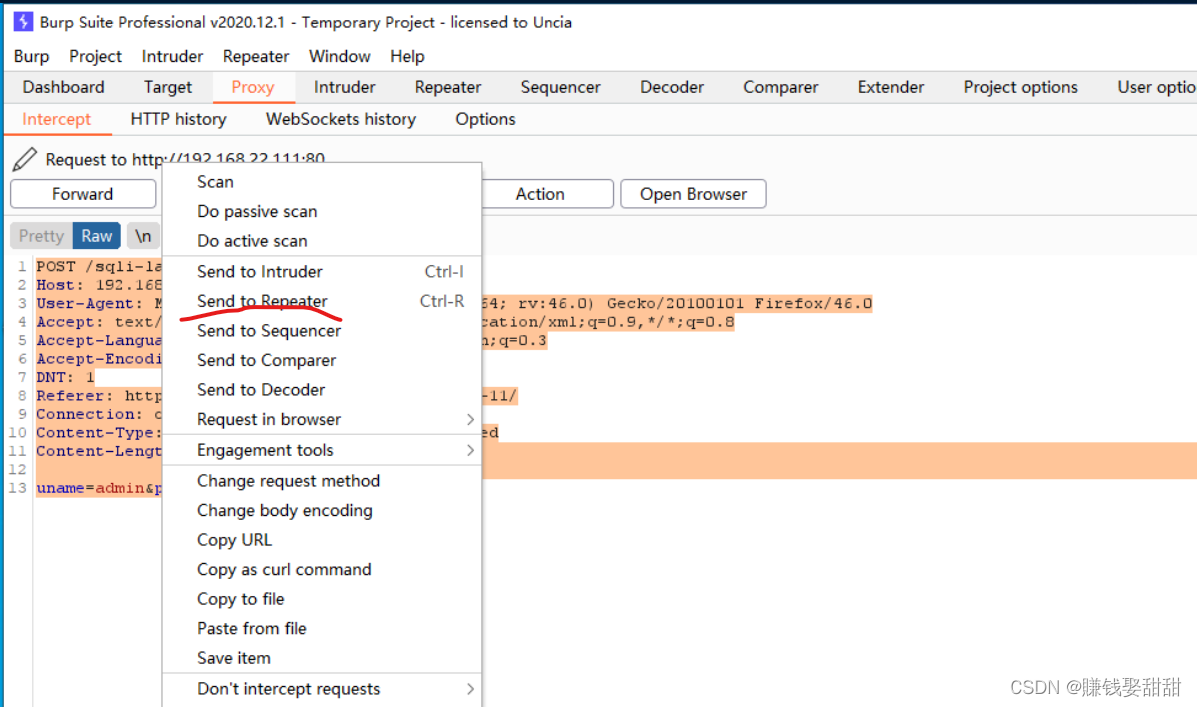Click the 'POST /sqli-la' request line
Screen dimensions: 1197x707
tap(99, 266)
